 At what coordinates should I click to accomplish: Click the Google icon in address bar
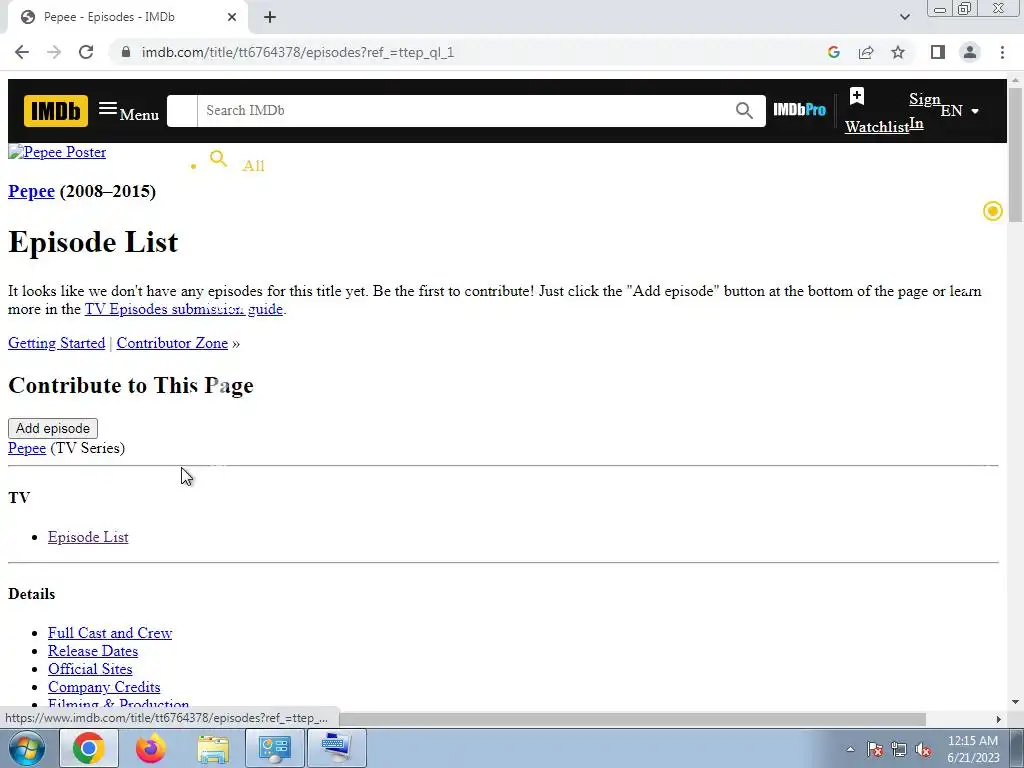833,52
